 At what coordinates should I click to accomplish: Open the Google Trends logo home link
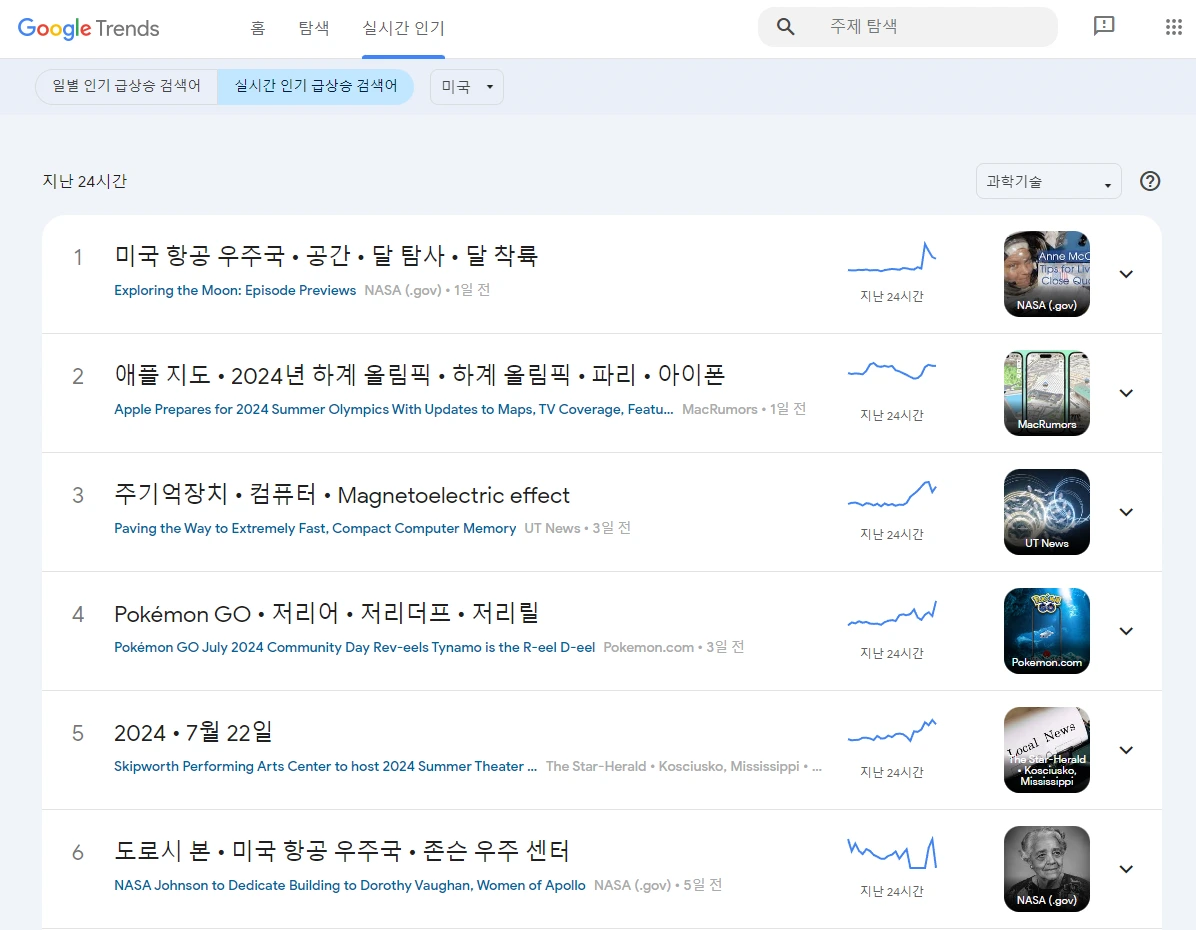pyautogui.click(x=88, y=28)
